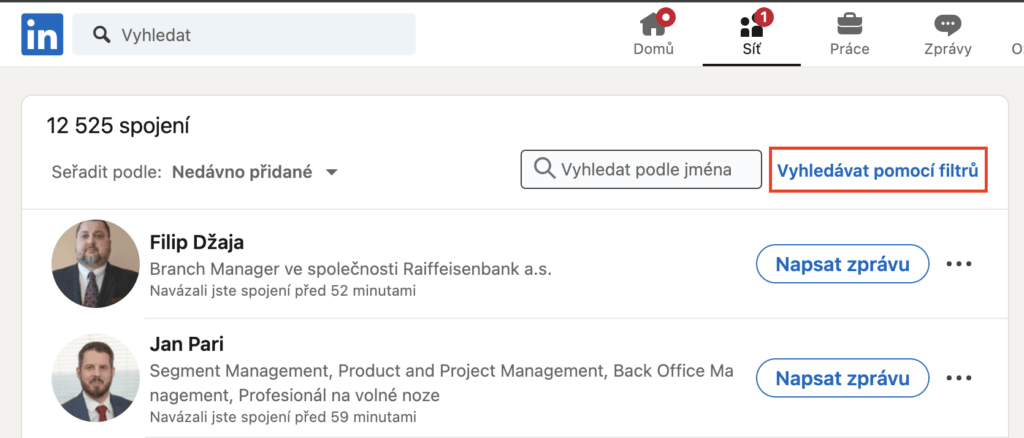This screenshot has height=438, width=1024.
Task: Click the magnifier icon in Vyhledat bar
Action: pyautogui.click(x=101, y=35)
